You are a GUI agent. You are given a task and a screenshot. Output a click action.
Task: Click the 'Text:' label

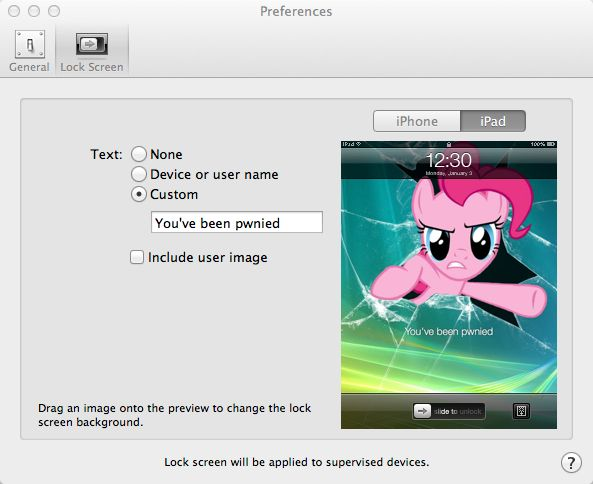(106, 154)
